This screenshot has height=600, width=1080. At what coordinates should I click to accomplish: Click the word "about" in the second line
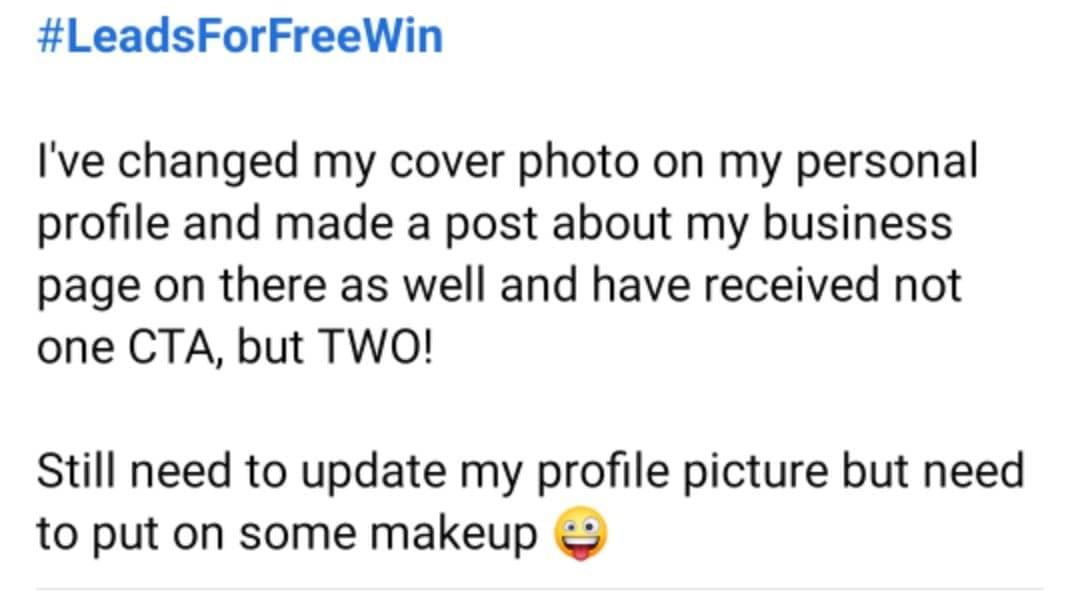[612, 223]
